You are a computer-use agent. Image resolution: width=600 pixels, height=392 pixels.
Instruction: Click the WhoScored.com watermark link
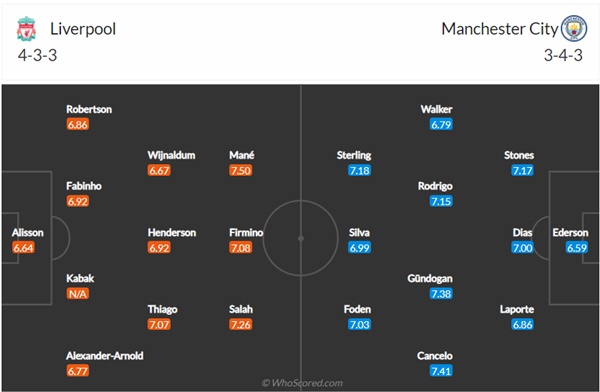302,383
